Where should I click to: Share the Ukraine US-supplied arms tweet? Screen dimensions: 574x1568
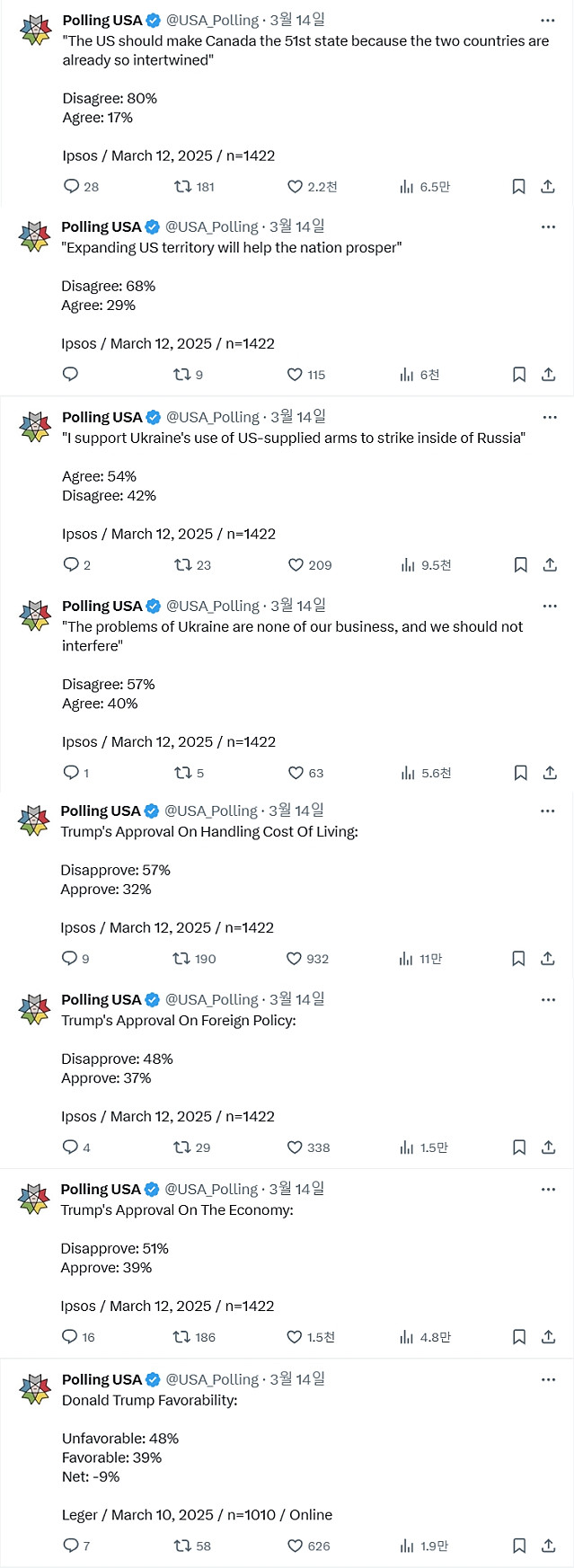click(x=550, y=565)
